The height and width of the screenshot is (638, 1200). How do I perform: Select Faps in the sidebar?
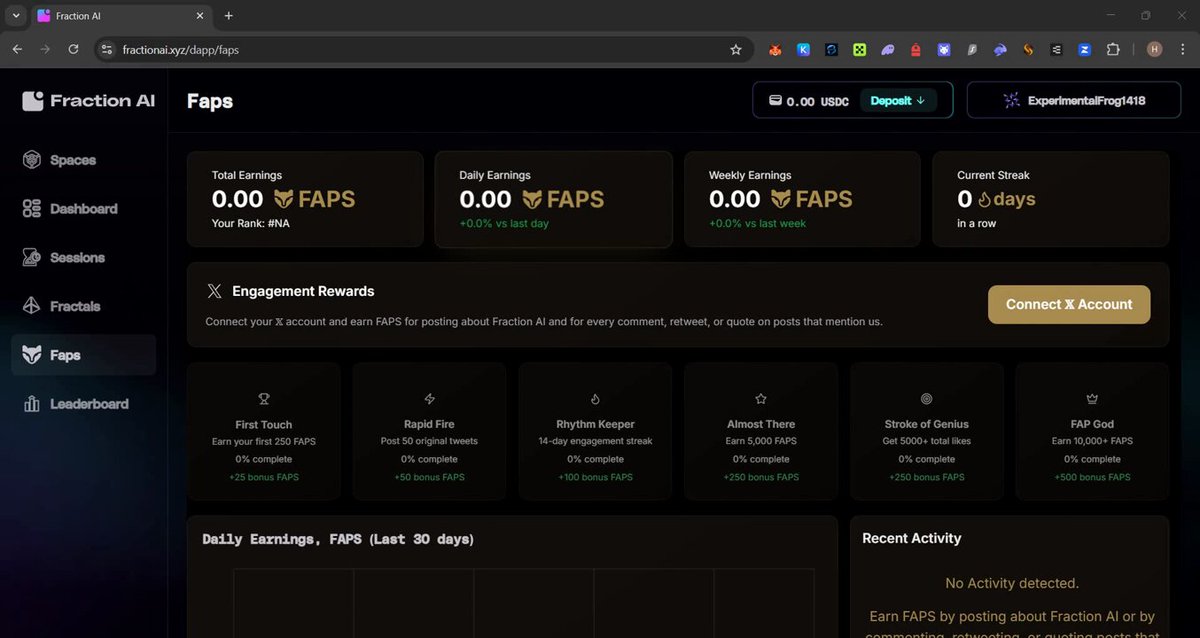point(83,355)
